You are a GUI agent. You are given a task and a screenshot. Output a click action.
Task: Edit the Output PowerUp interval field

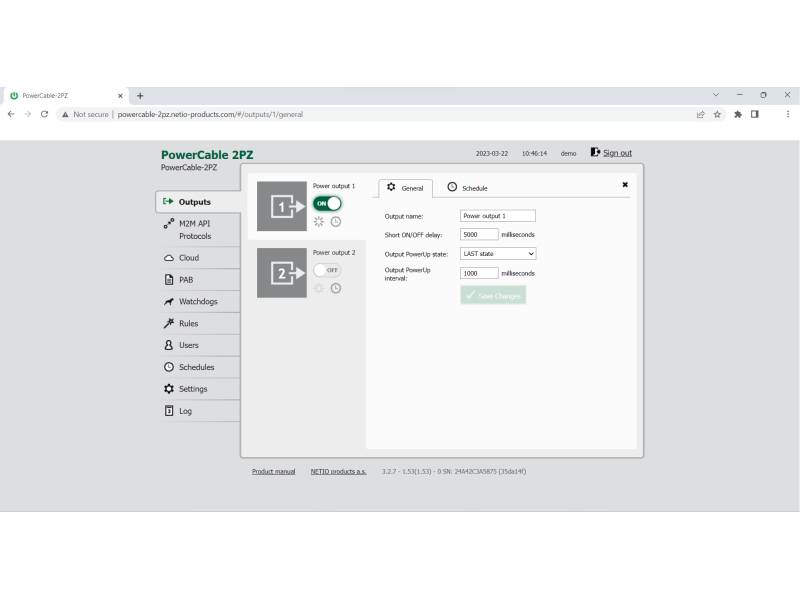479,273
